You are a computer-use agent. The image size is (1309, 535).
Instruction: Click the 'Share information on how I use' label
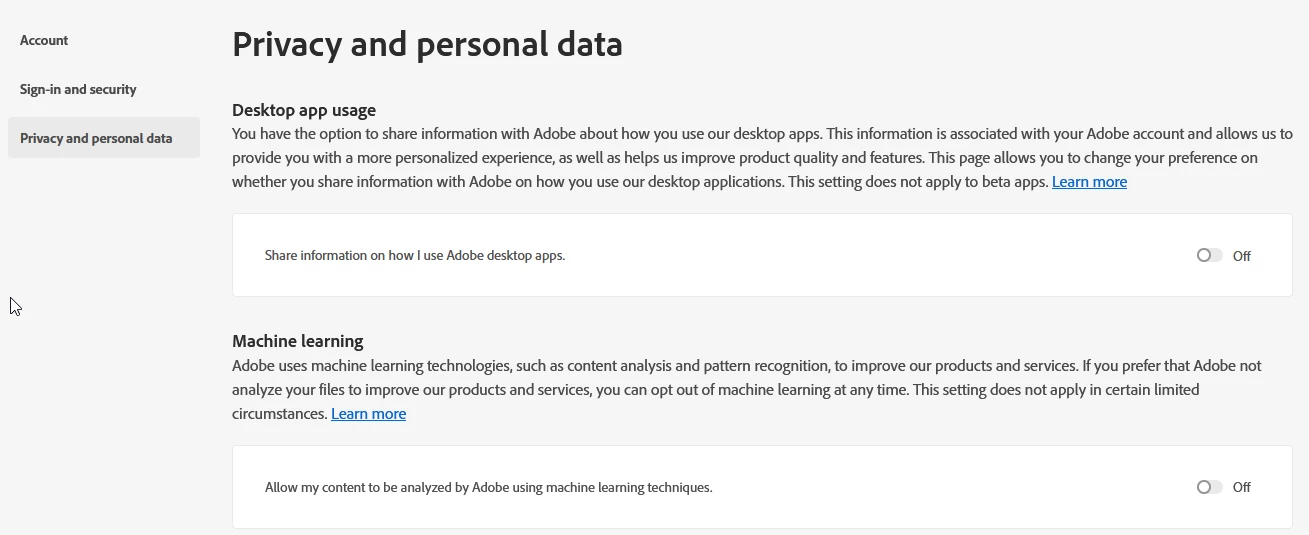[x=414, y=256]
